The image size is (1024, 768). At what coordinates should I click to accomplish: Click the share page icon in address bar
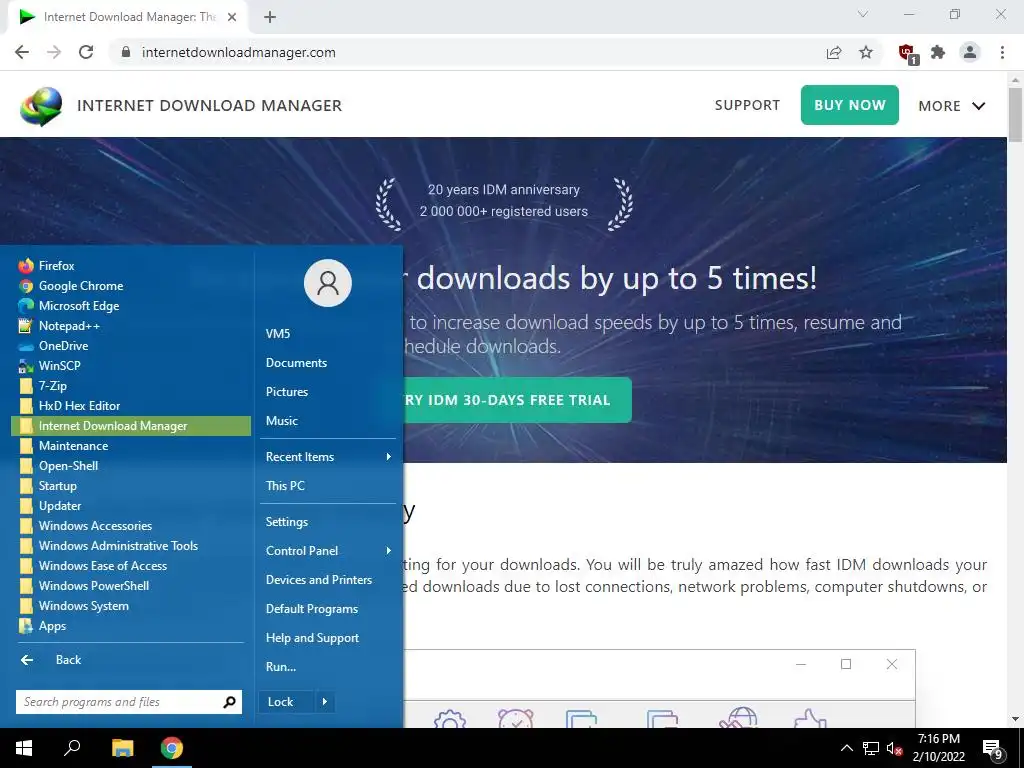point(834,52)
